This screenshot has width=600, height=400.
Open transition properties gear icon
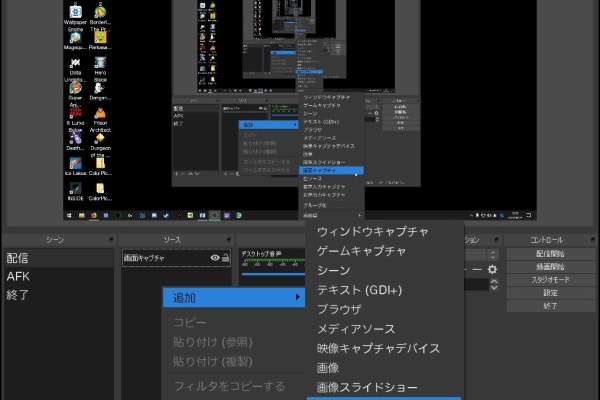[x=492, y=269]
